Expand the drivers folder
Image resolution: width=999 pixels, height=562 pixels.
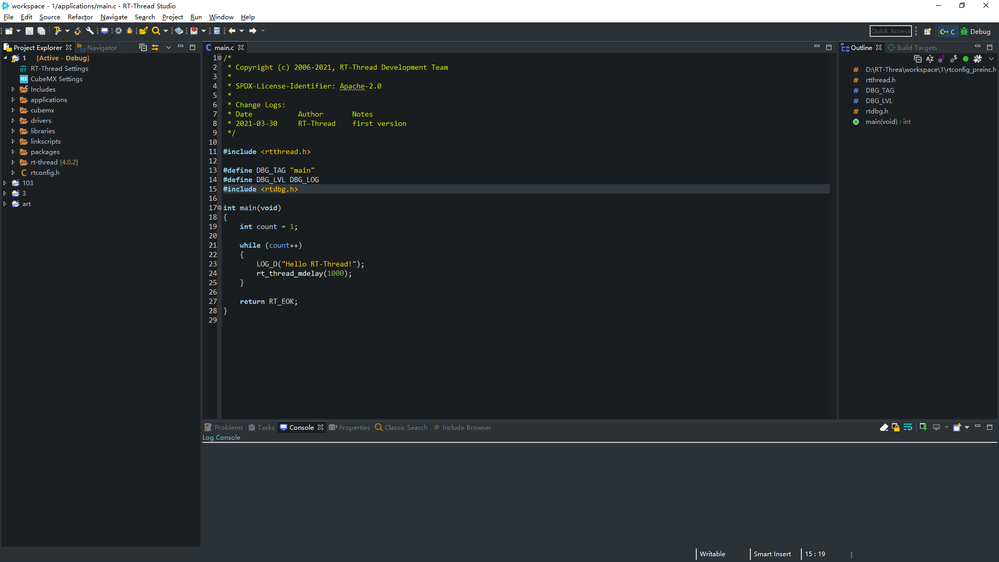(x=13, y=120)
